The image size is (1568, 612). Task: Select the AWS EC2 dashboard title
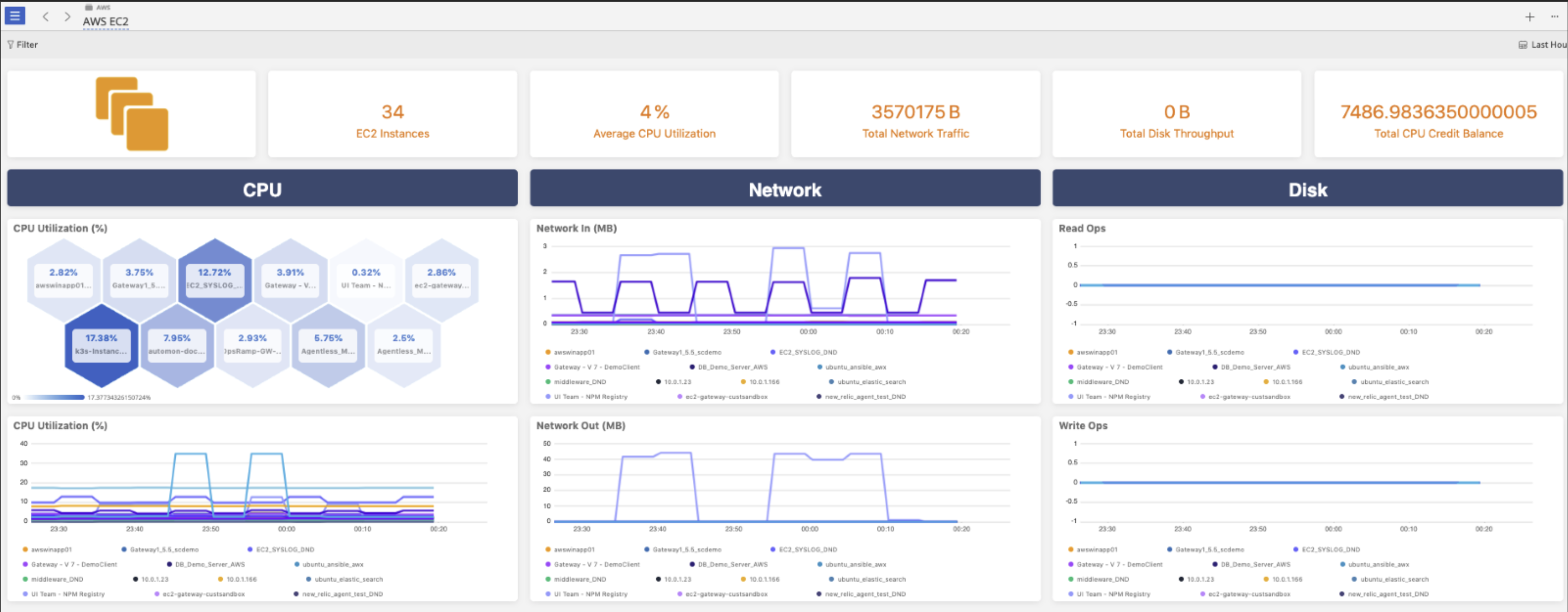coord(105,21)
